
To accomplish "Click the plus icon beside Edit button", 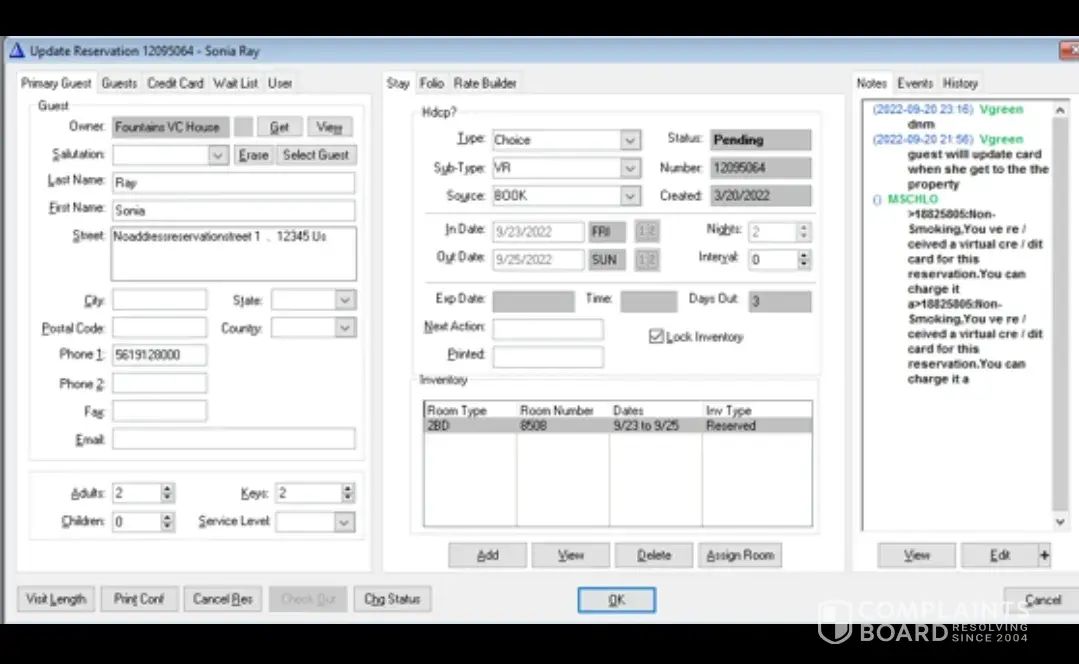I will coord(1045,555).
